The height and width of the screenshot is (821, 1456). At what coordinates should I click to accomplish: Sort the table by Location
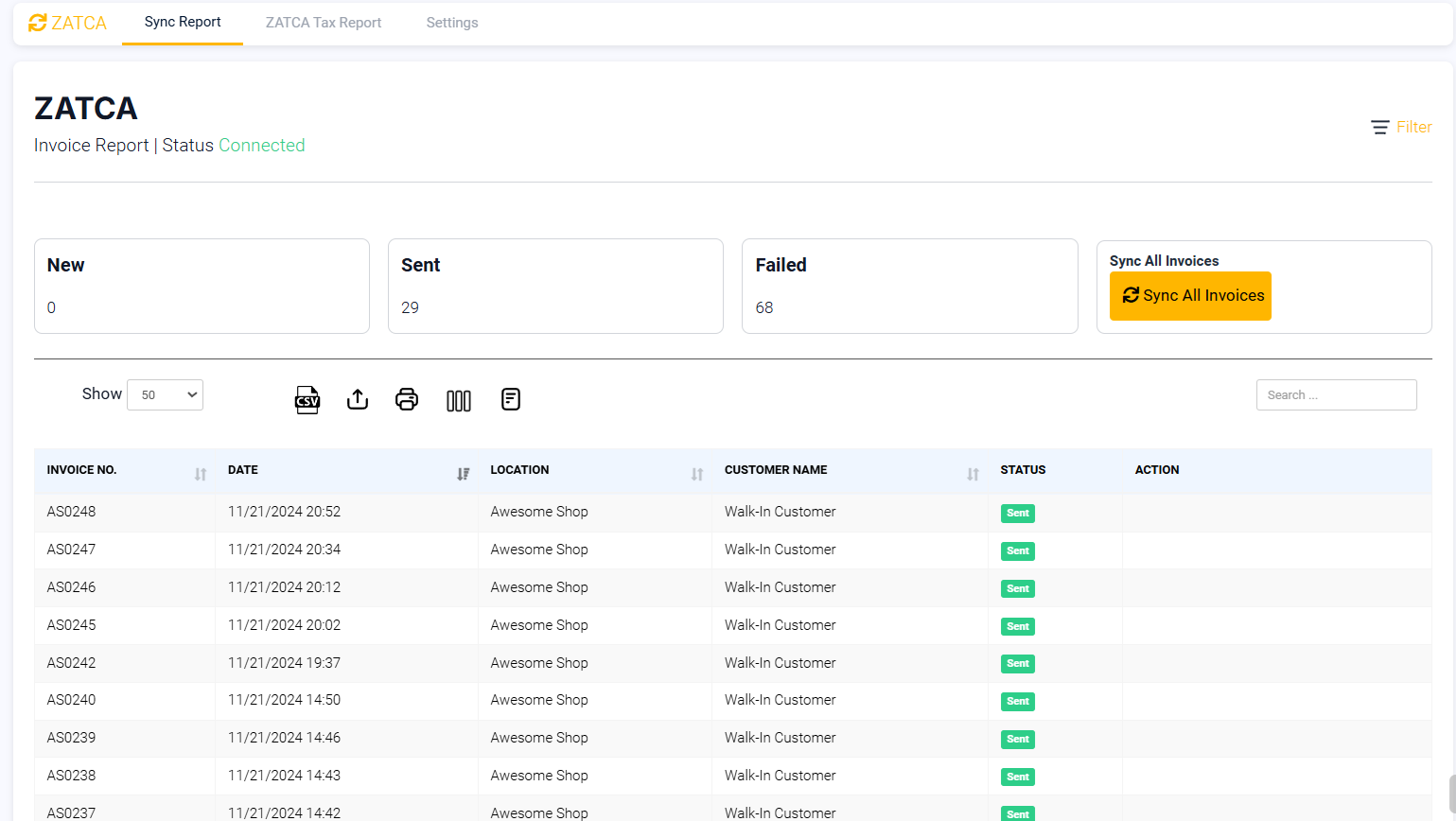click(x=697, y=473)
